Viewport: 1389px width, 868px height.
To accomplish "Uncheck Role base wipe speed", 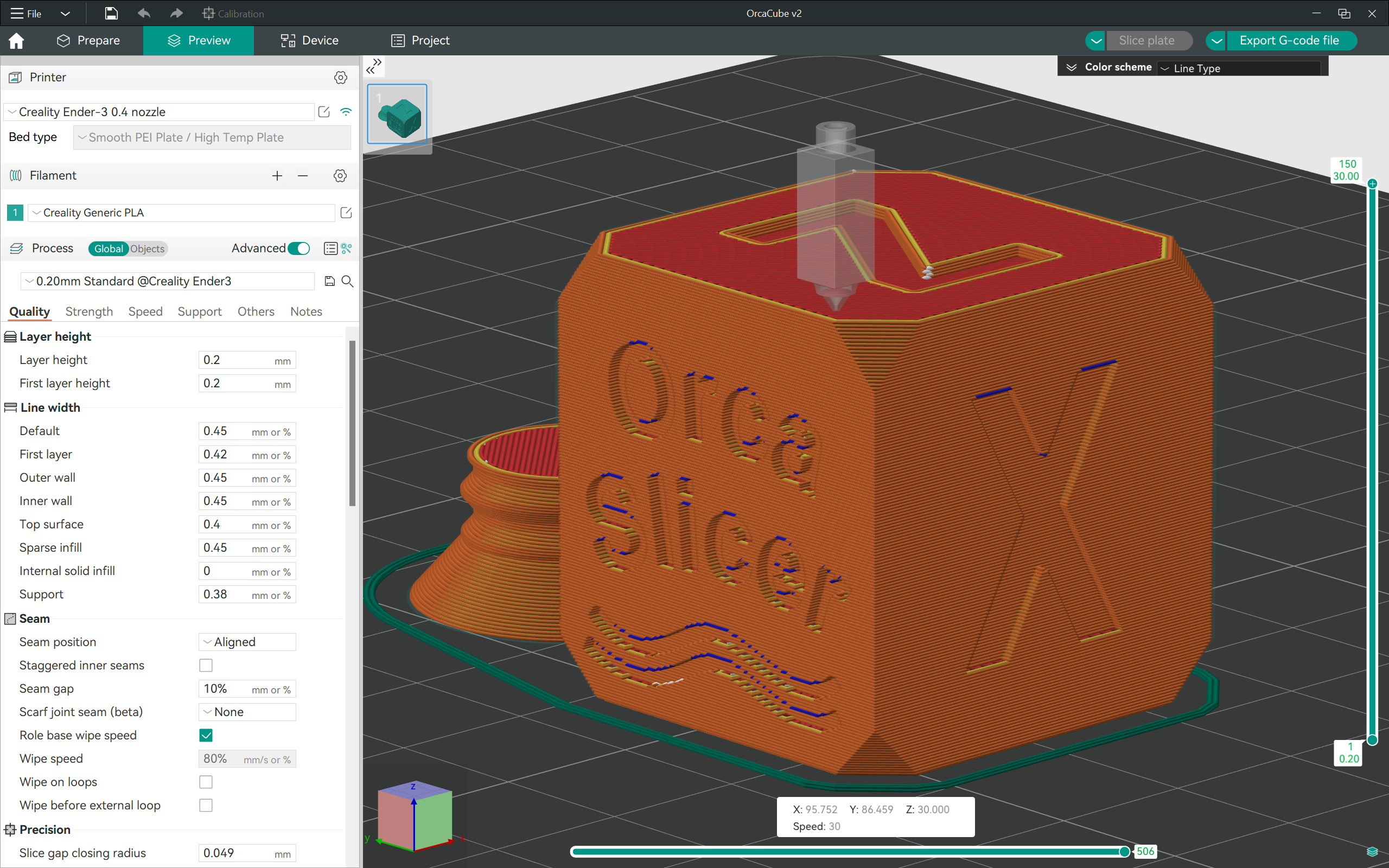I will coord(206,736).
